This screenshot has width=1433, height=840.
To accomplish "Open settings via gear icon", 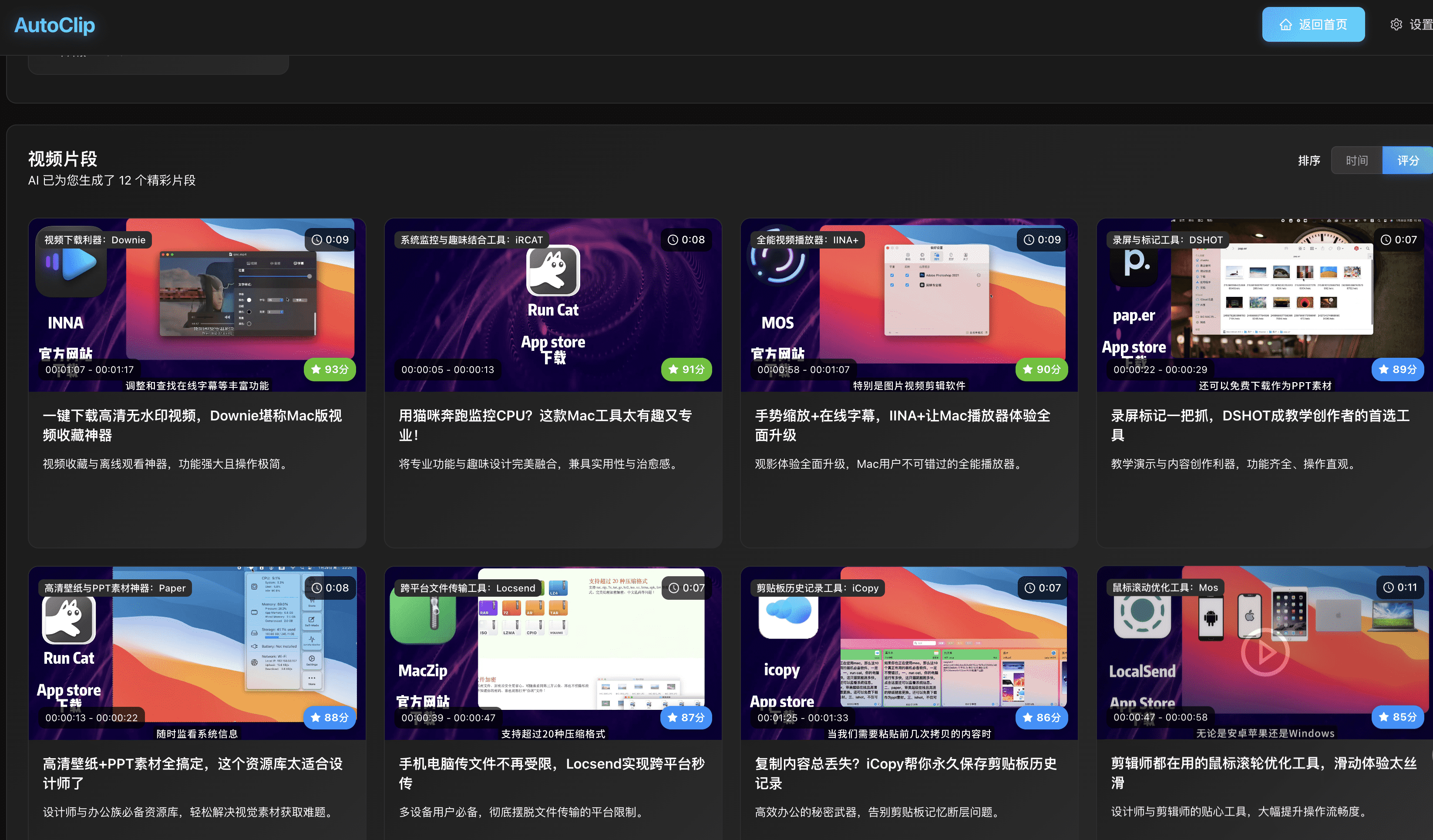I will pos(1396,24).
